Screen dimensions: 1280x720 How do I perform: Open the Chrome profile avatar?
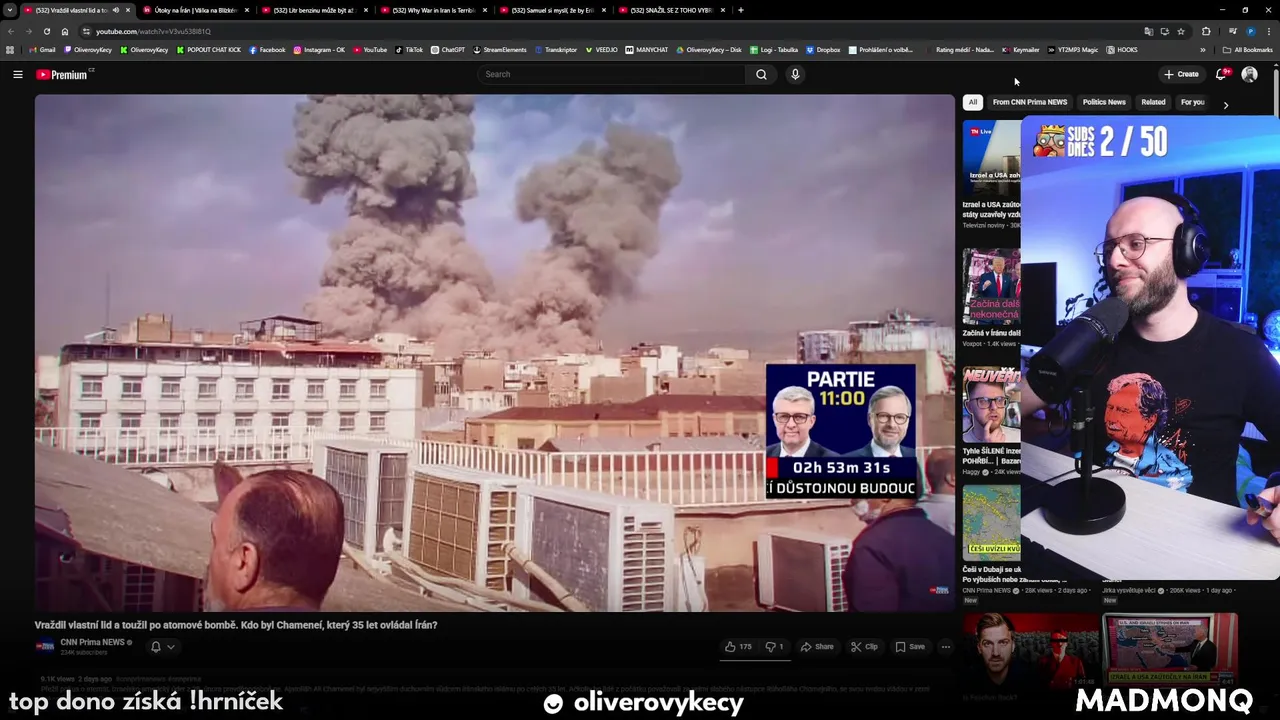pyautogui.click(x=1251, y=31)
